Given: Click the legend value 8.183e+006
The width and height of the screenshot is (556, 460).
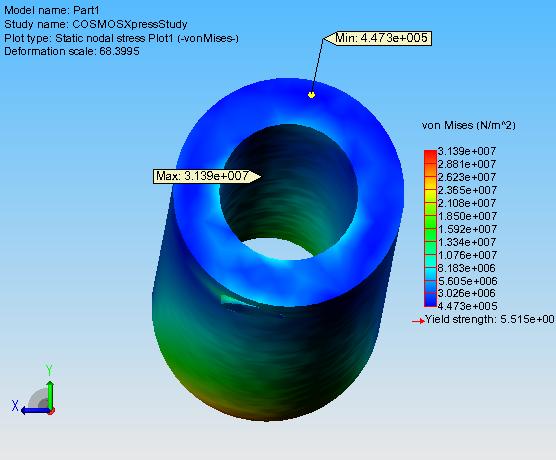Looking at the screenshot, I should [x=467, y=268].
